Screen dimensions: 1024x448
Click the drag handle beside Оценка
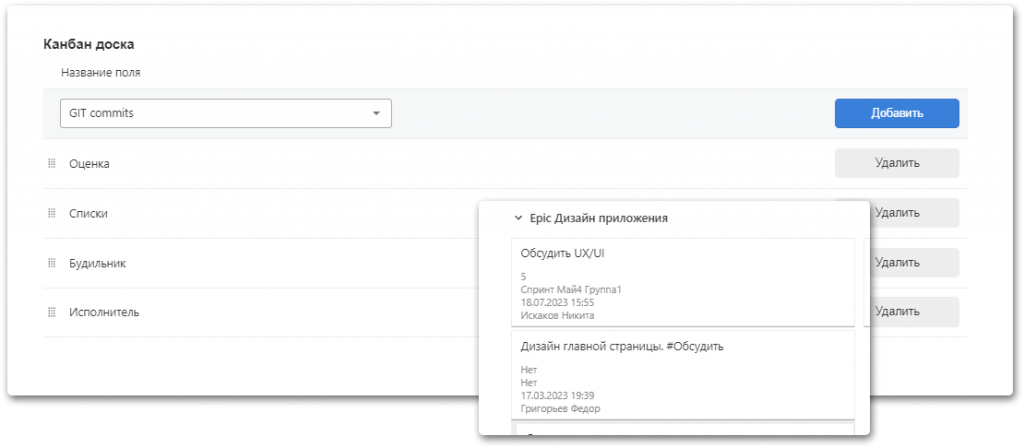(52, 163)
